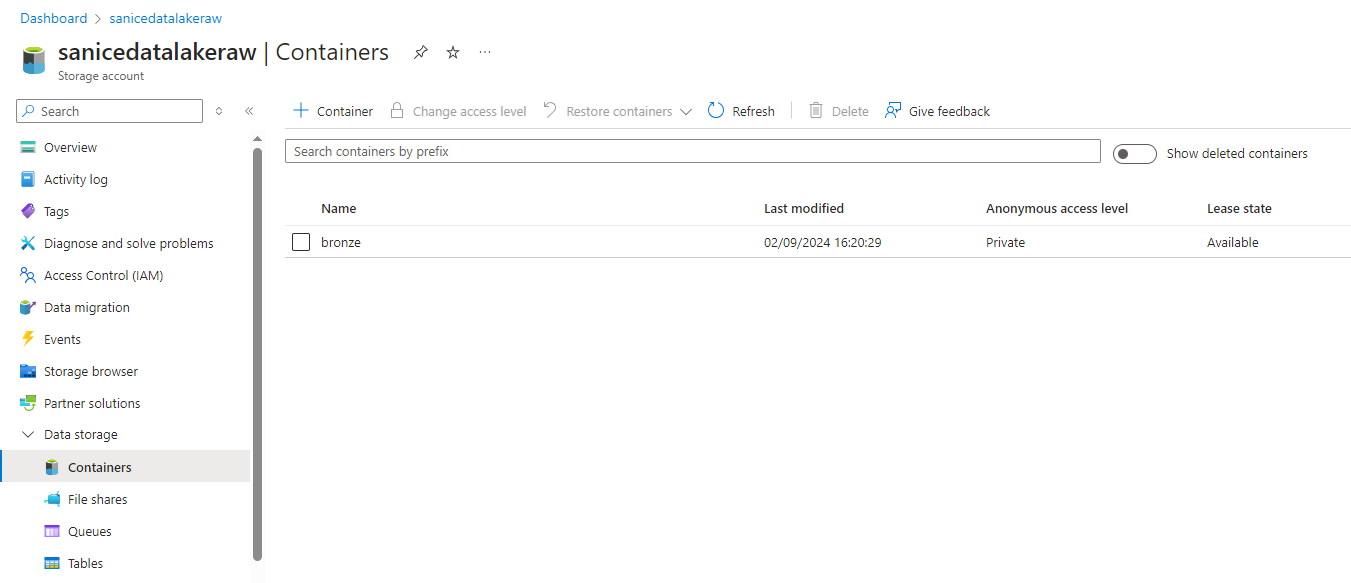This screenshot has width=1351, height=583.
Task: Click the Diagnose and solve problems wrench icon
Action: 28,243
